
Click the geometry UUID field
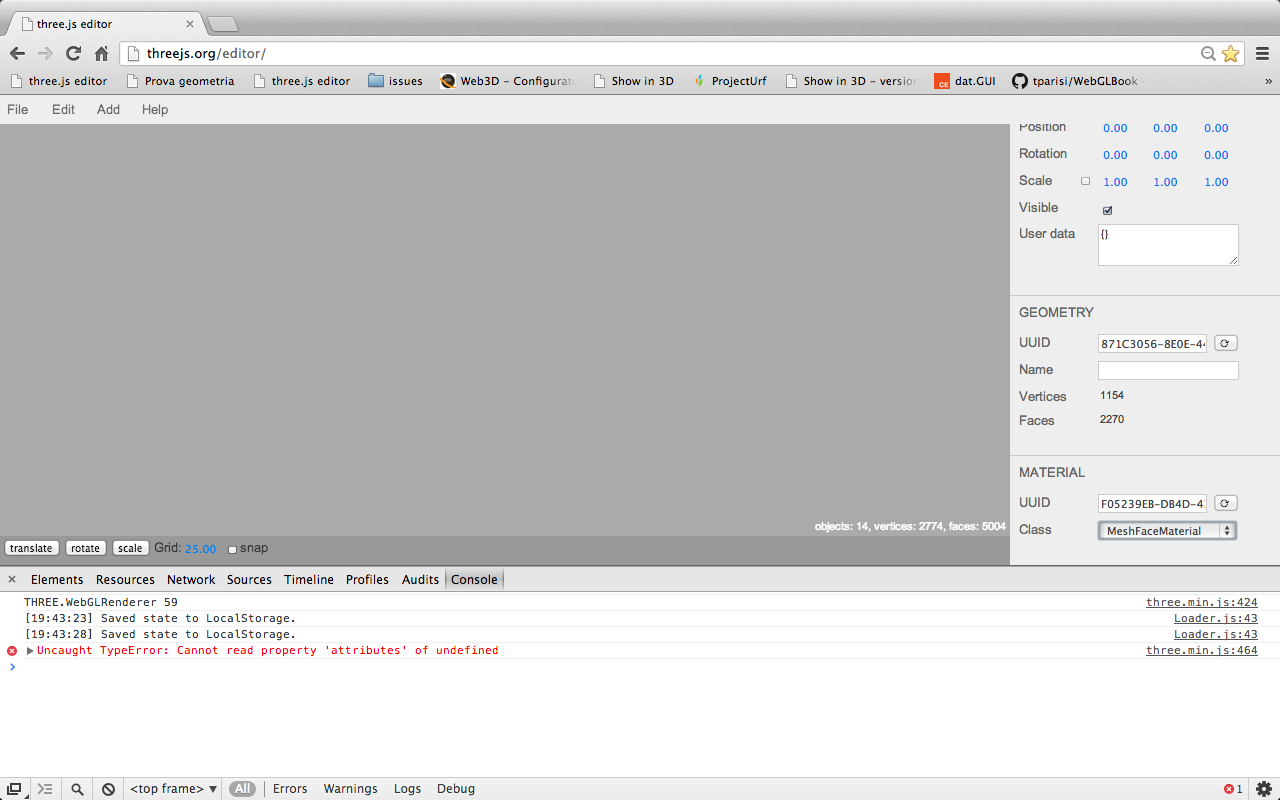pos(1153,343)
